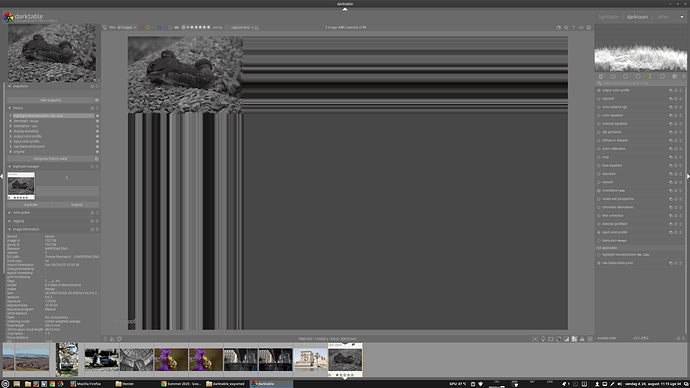This screenshot has height=388, width=690.
Task: Open darktable_exported folder in taskbar
Action: tap(225, 384)
